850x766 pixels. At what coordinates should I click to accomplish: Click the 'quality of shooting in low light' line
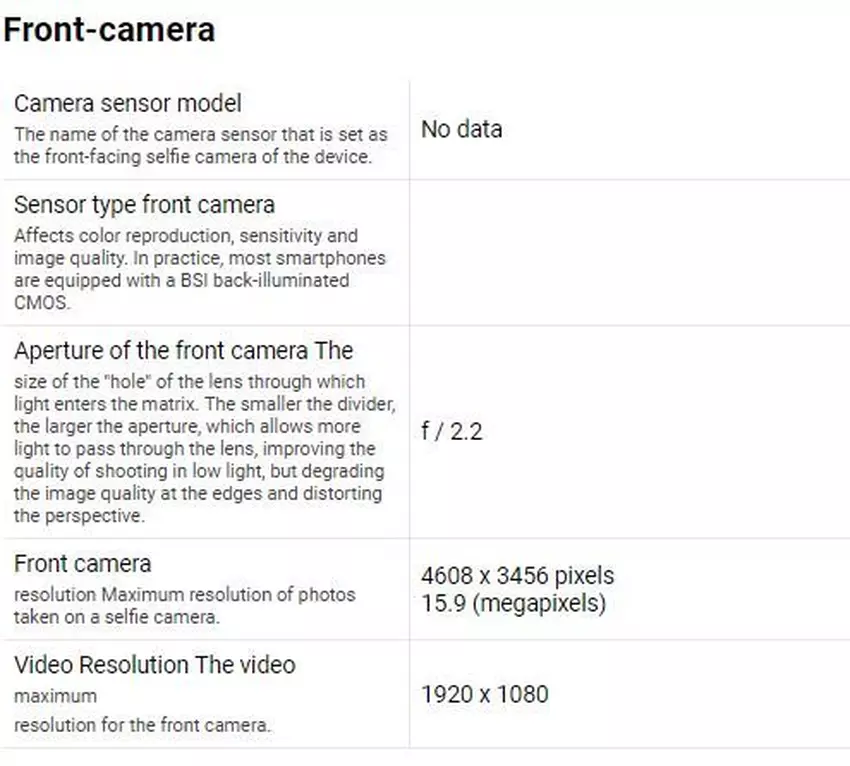(198, 471)
